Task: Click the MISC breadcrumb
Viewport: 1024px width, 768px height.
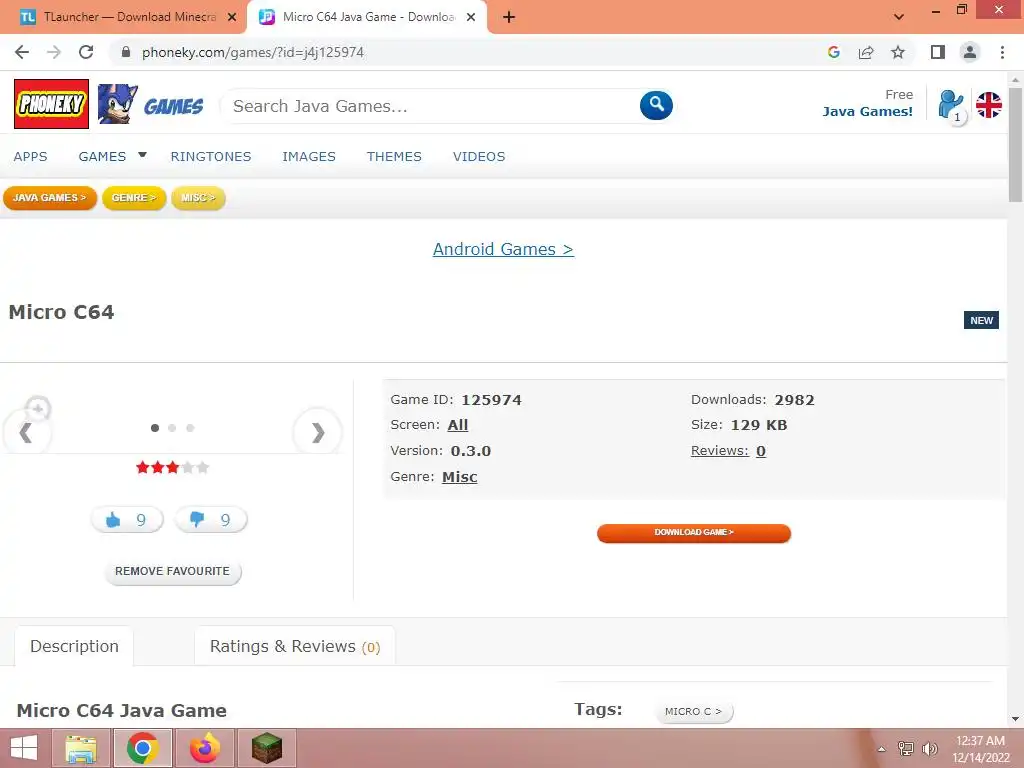Action: coord(198,198)
